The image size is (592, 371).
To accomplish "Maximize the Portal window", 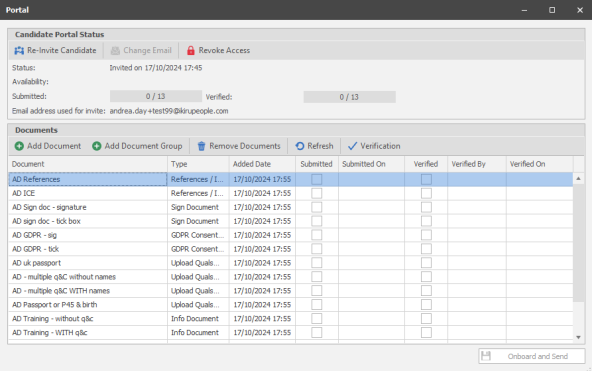I will [x=552, y=10].
